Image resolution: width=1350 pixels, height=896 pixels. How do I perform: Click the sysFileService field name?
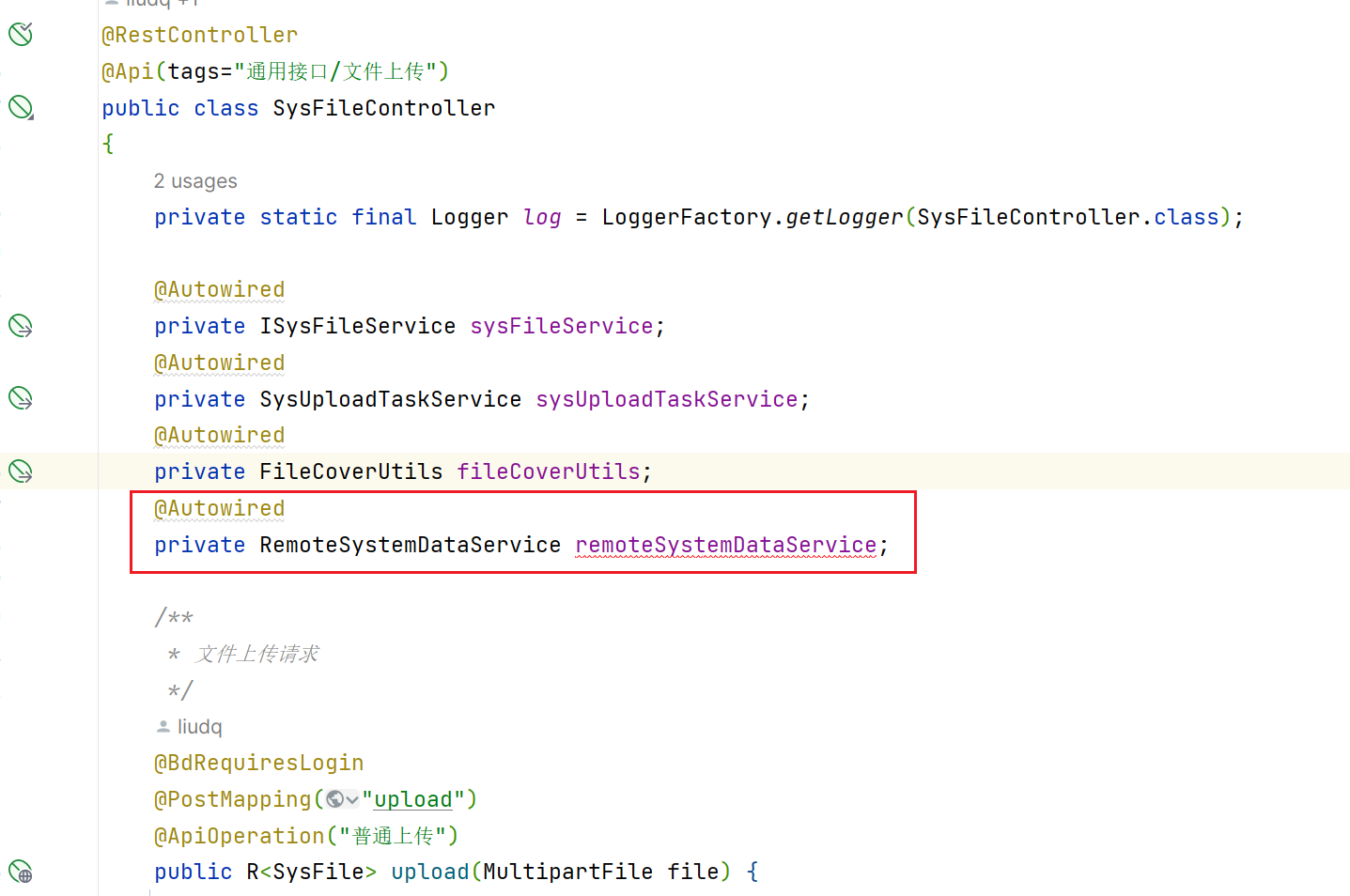click(562, 326)
